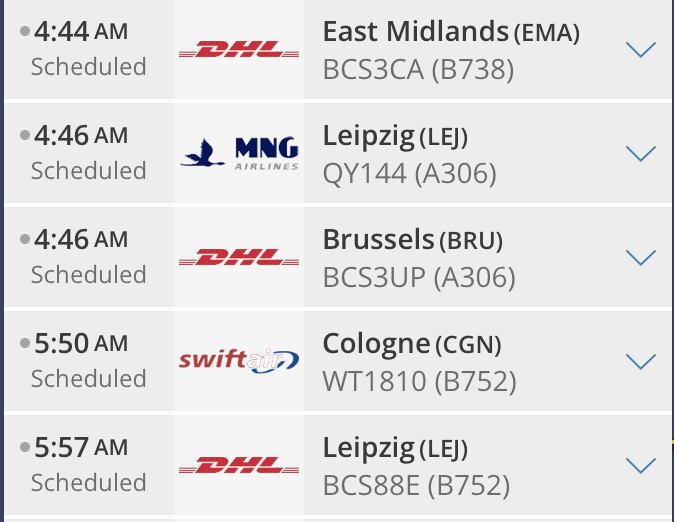The height and width of the screenshot is (522, 674).
Task: Expand BCS88E Leipzig flight details chevron
Action: 641,466
